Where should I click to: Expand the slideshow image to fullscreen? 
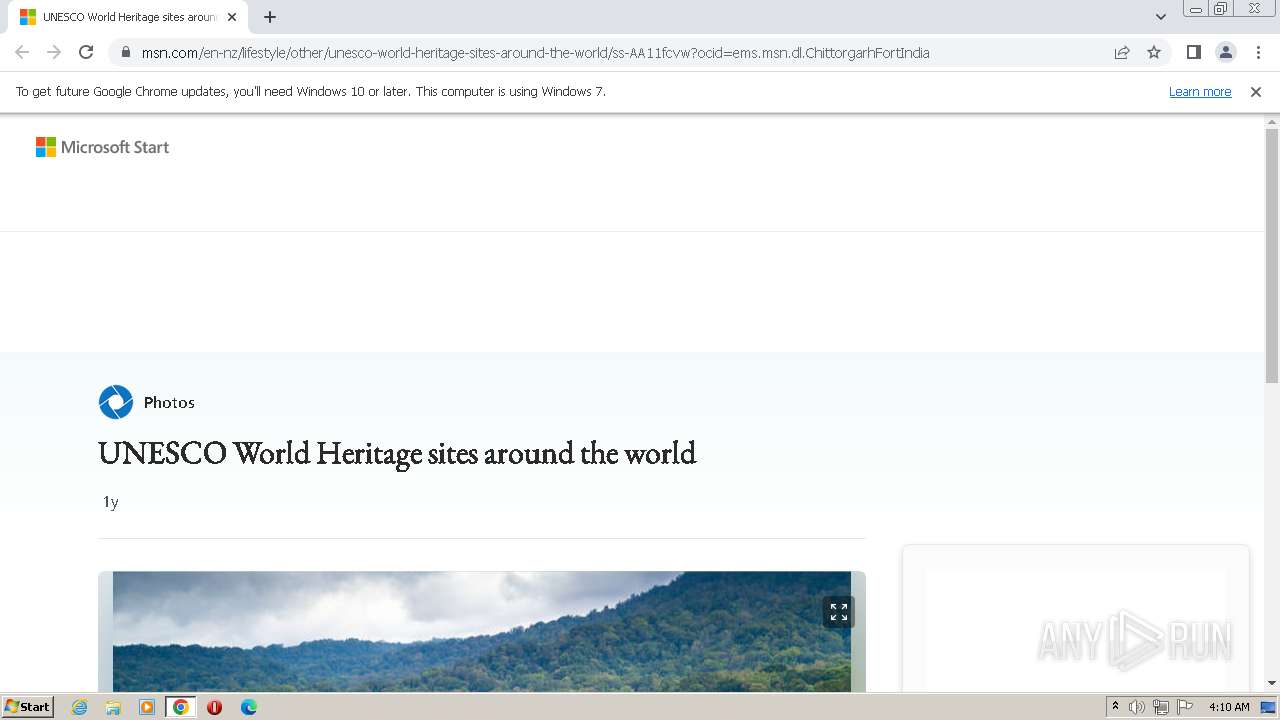tap(839, 612)
